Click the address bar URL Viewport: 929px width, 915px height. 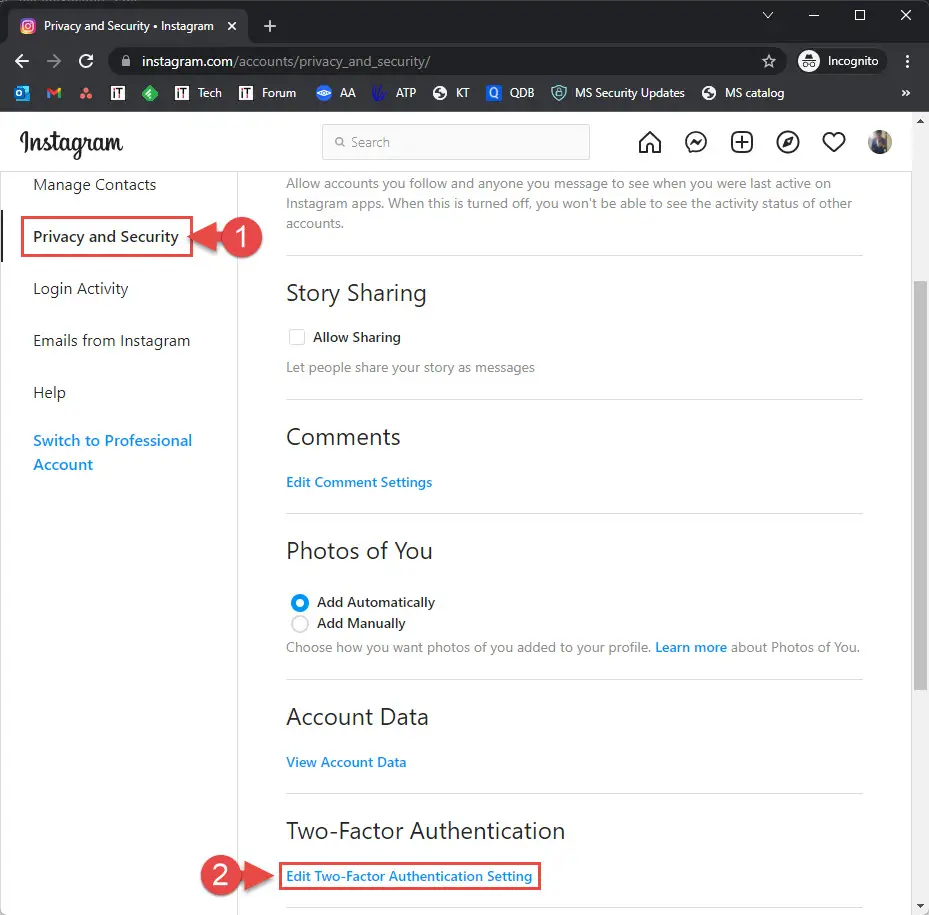(286, 61)
